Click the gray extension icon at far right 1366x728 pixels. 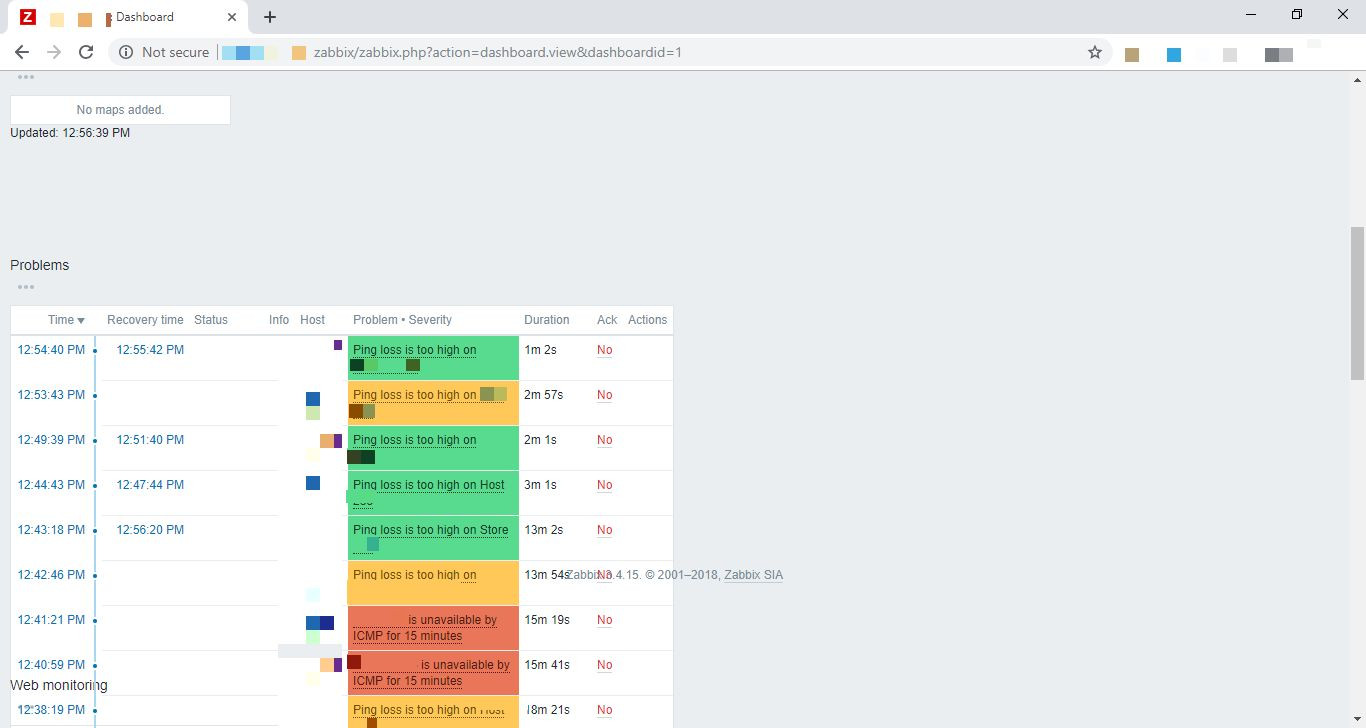(x=1277, y=55)
